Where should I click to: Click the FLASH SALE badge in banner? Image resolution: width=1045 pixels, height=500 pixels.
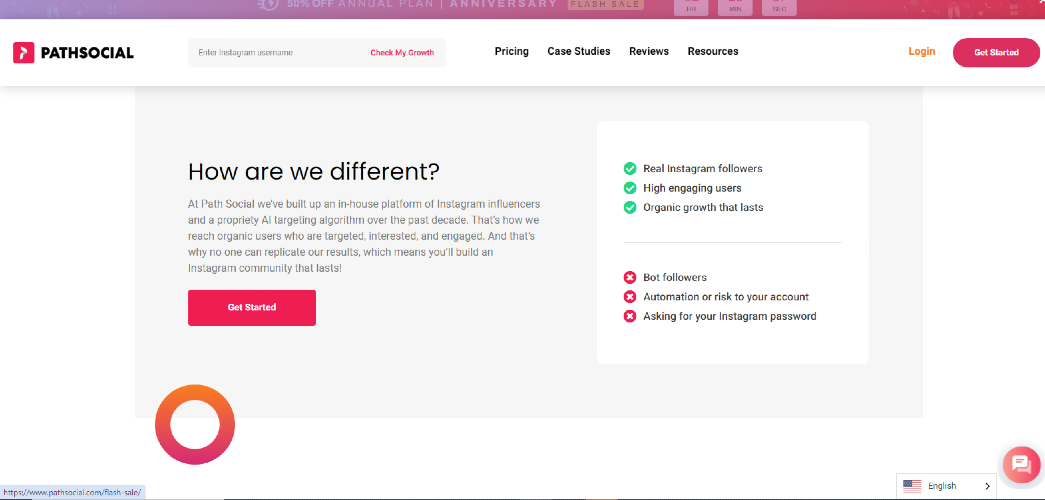(606, 4)
